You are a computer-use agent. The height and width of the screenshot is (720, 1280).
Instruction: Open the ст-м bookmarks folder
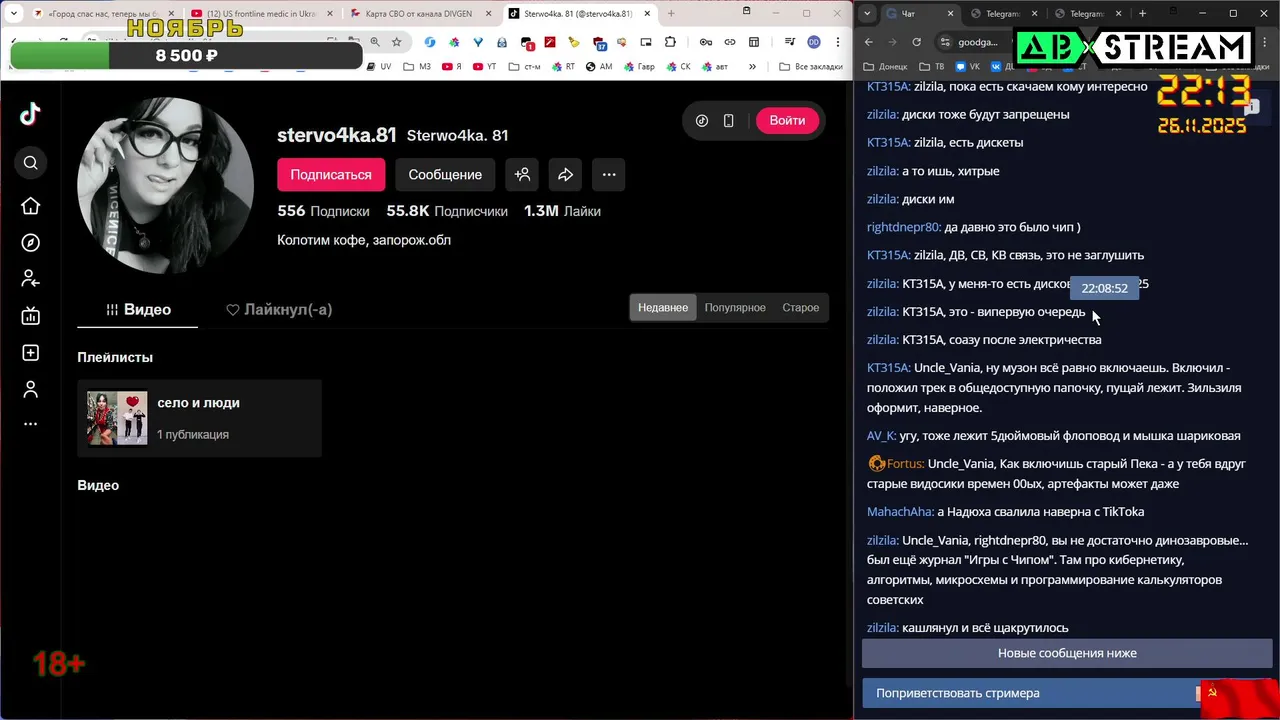pyautogui.click(x=524, y=67)
